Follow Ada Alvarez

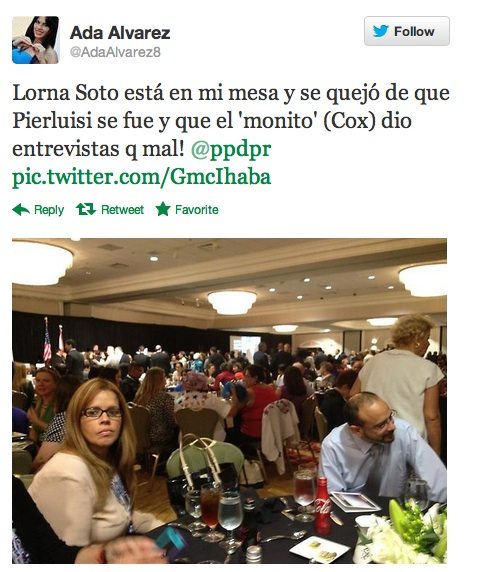(407, 31)
